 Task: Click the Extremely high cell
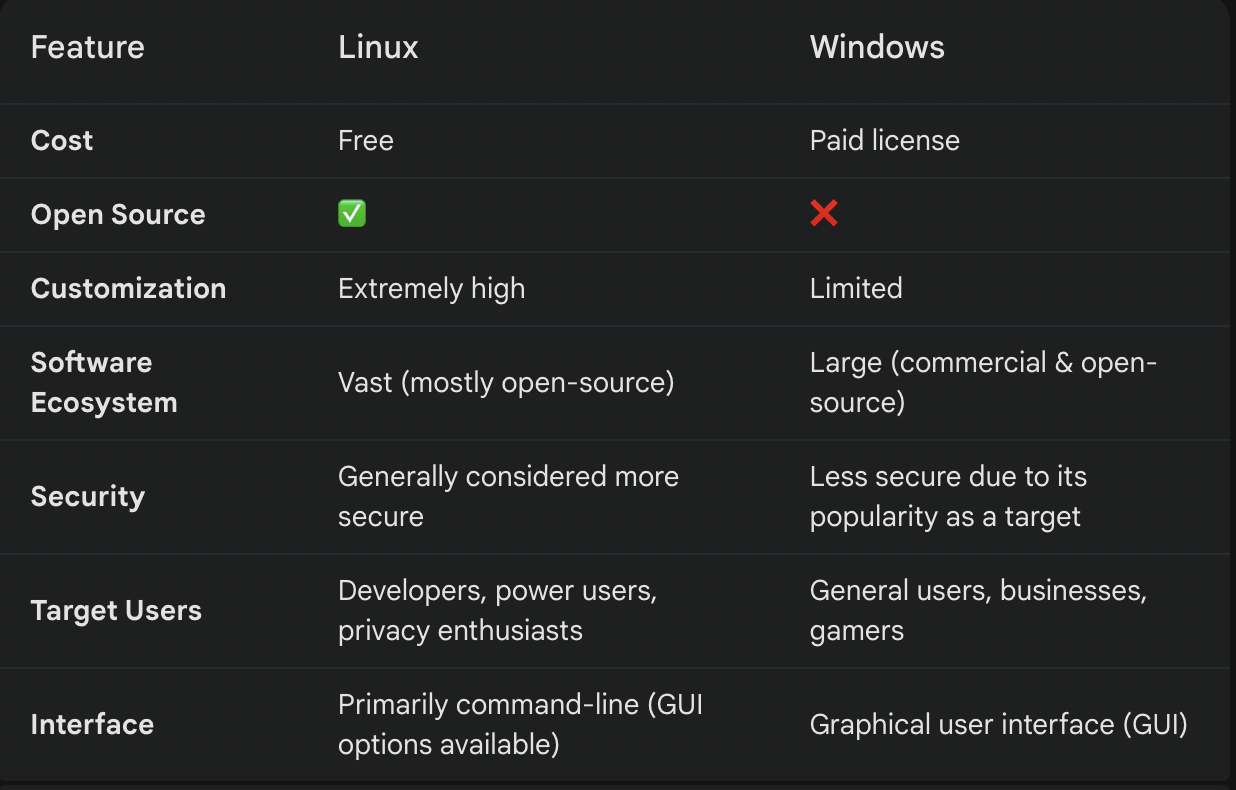click(x=431, y=288)
